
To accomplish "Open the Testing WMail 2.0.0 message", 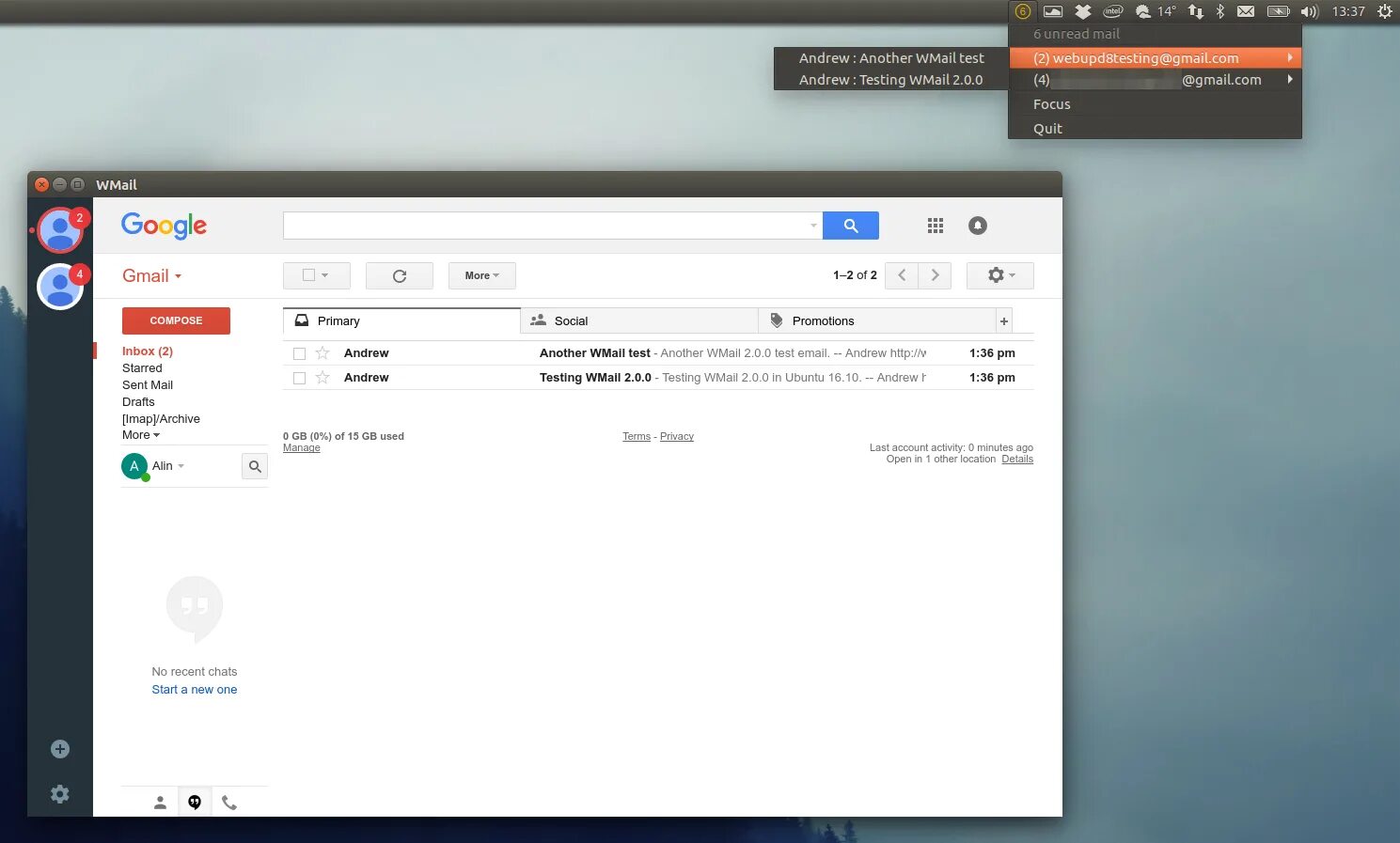I will [x=658, y=378].
